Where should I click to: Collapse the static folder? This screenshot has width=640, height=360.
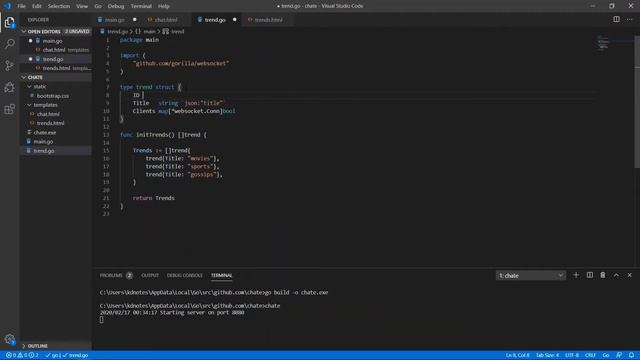29,87
